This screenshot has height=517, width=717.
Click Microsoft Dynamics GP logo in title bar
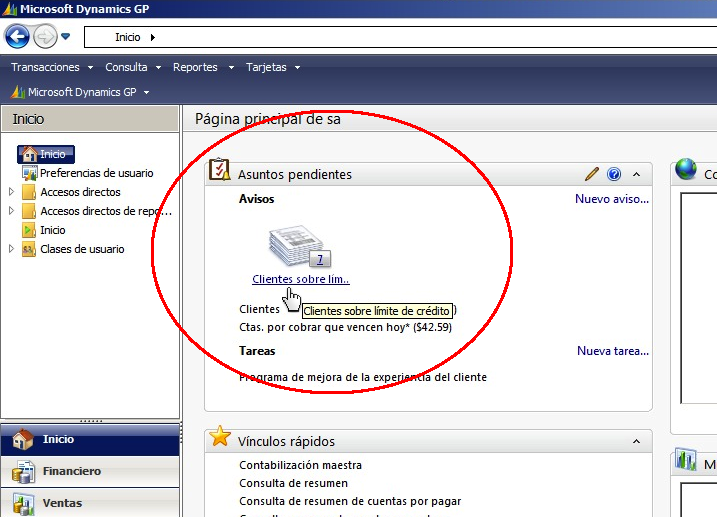[10, 9]
